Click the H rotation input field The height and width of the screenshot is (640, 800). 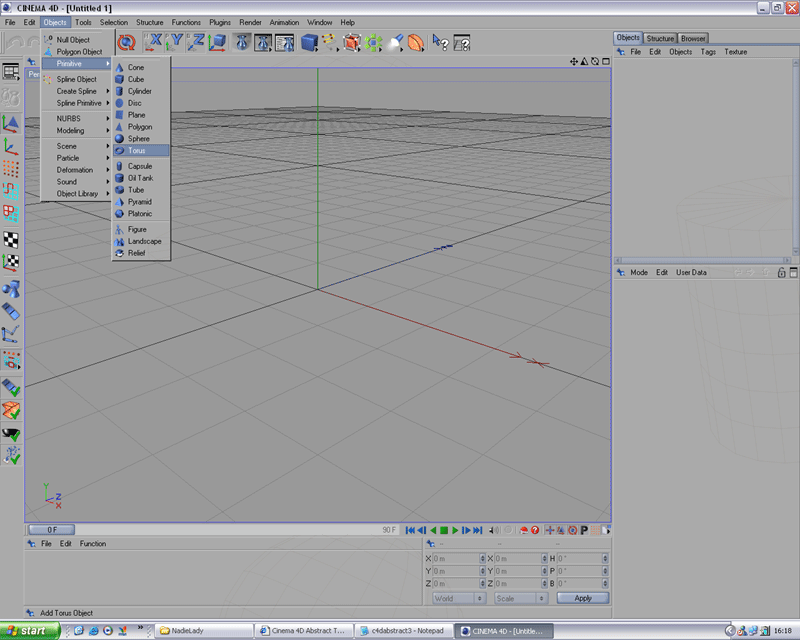[x=580, y=558]
